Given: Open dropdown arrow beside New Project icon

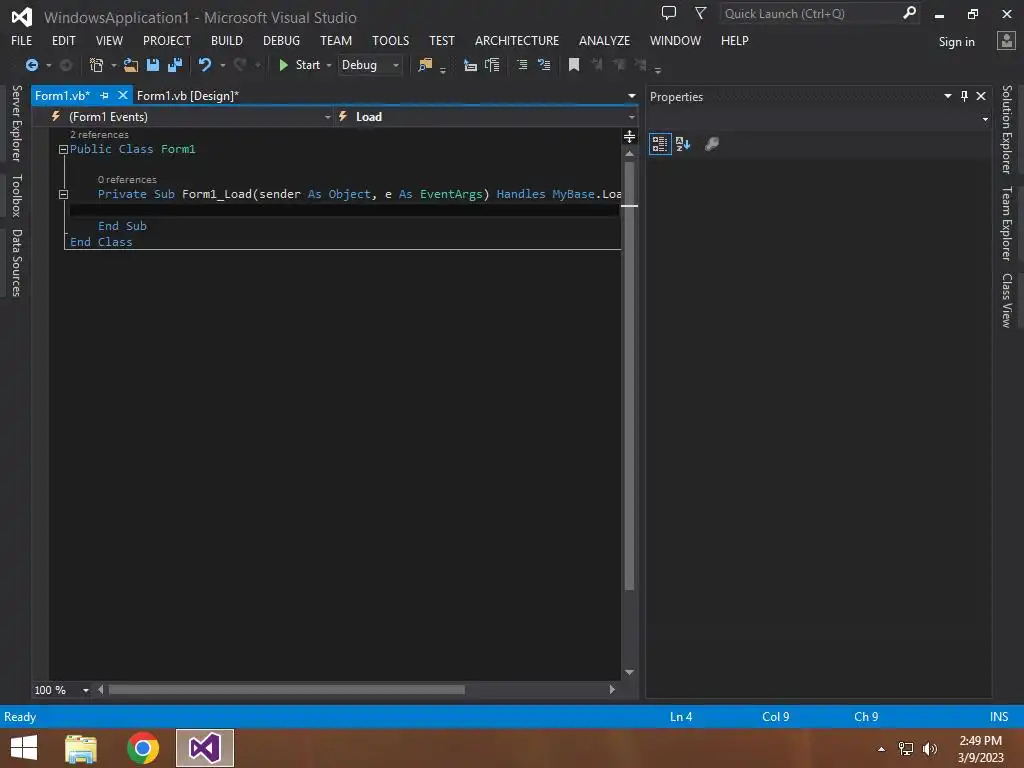Looking at the screenshot, I should [114, 65].
